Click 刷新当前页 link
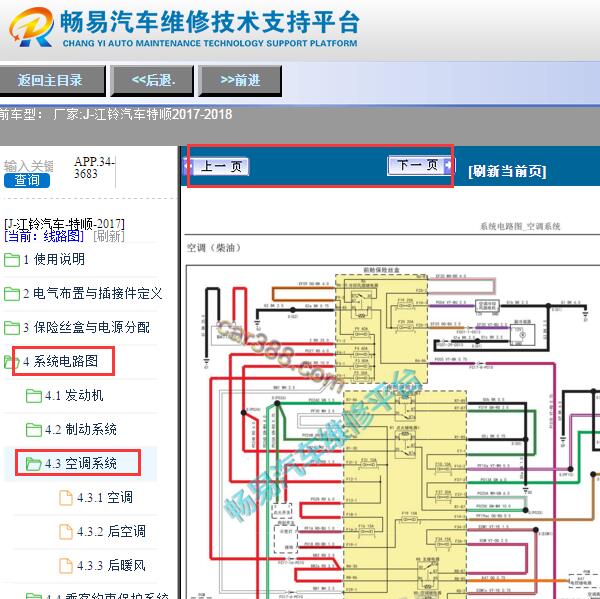The height and width of the screenshot is (599, 600). click(x=507, y=171)
